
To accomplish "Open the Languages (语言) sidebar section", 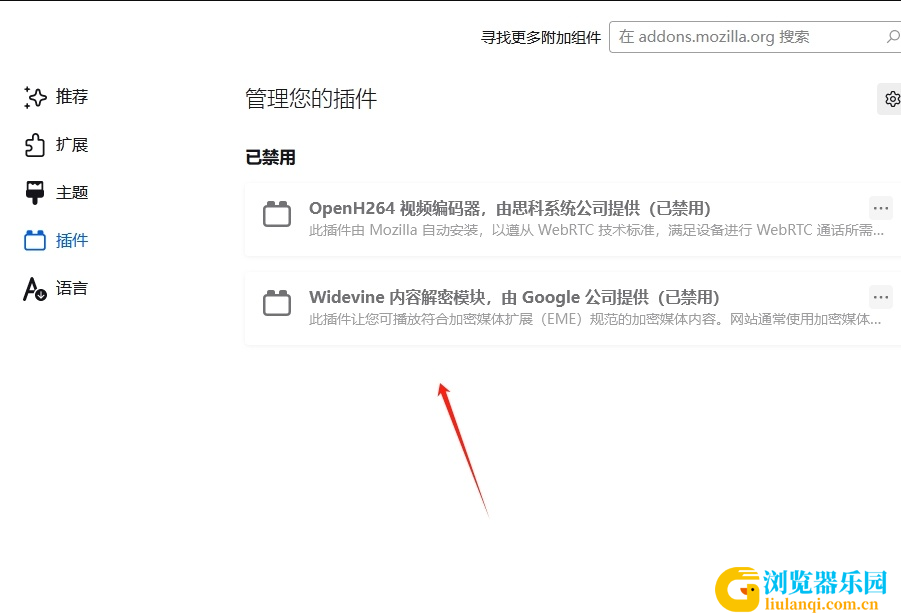I will tap(56, 288).
